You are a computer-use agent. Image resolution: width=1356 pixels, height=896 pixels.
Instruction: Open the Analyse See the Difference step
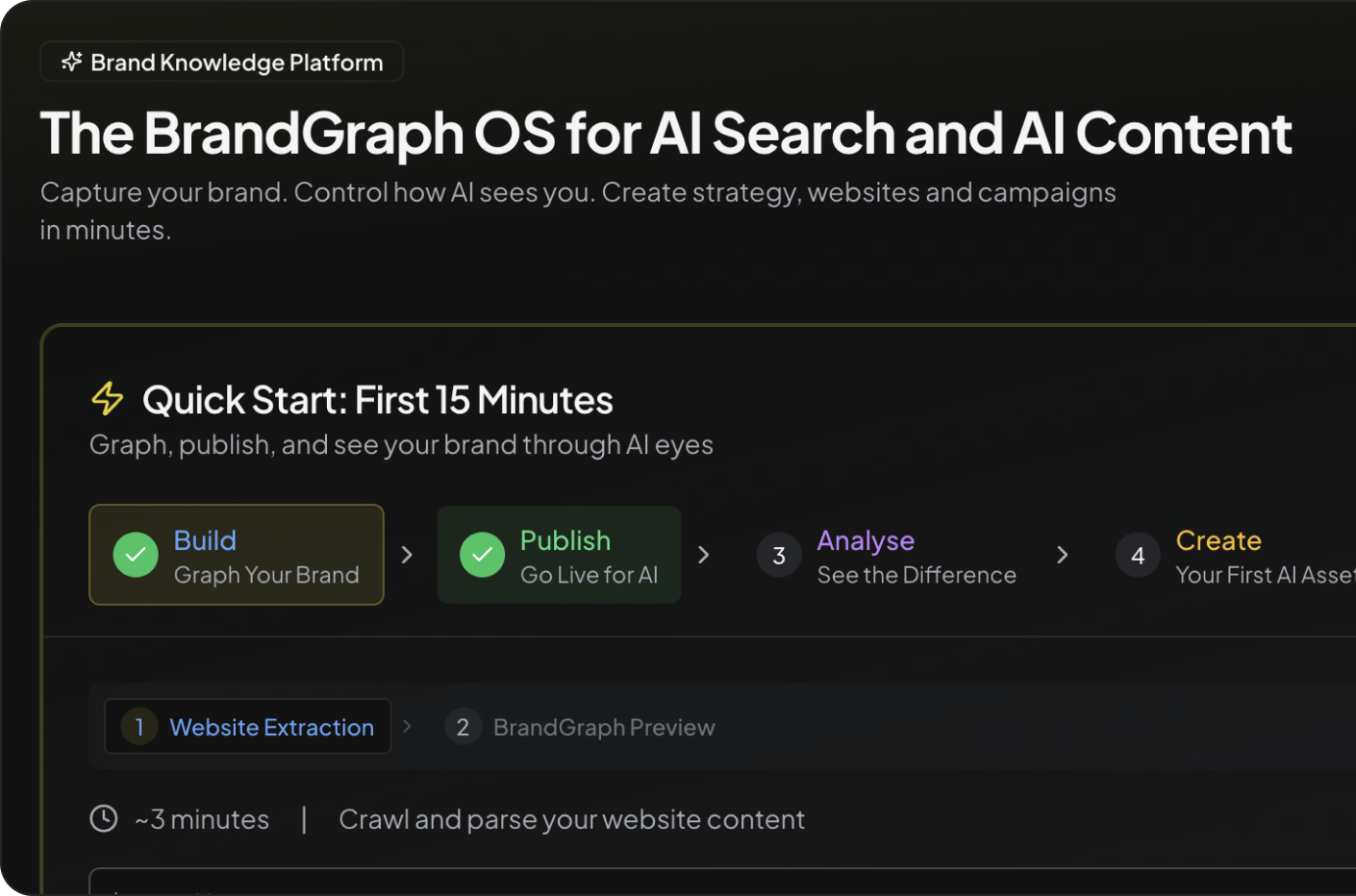pos(887,556)
